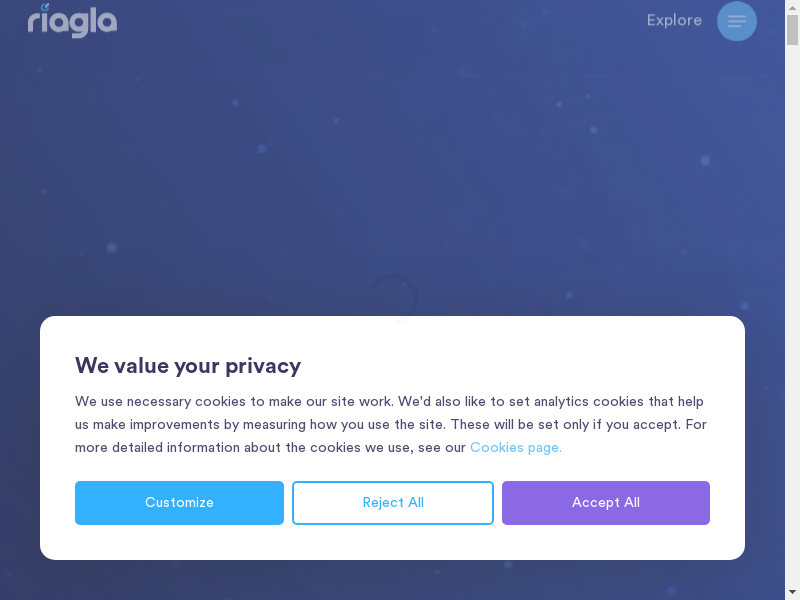Image resolution: width=800 pixels, height=600 pixels.
Task: Choose Reject All cookies
Action: tap(393, 503)
